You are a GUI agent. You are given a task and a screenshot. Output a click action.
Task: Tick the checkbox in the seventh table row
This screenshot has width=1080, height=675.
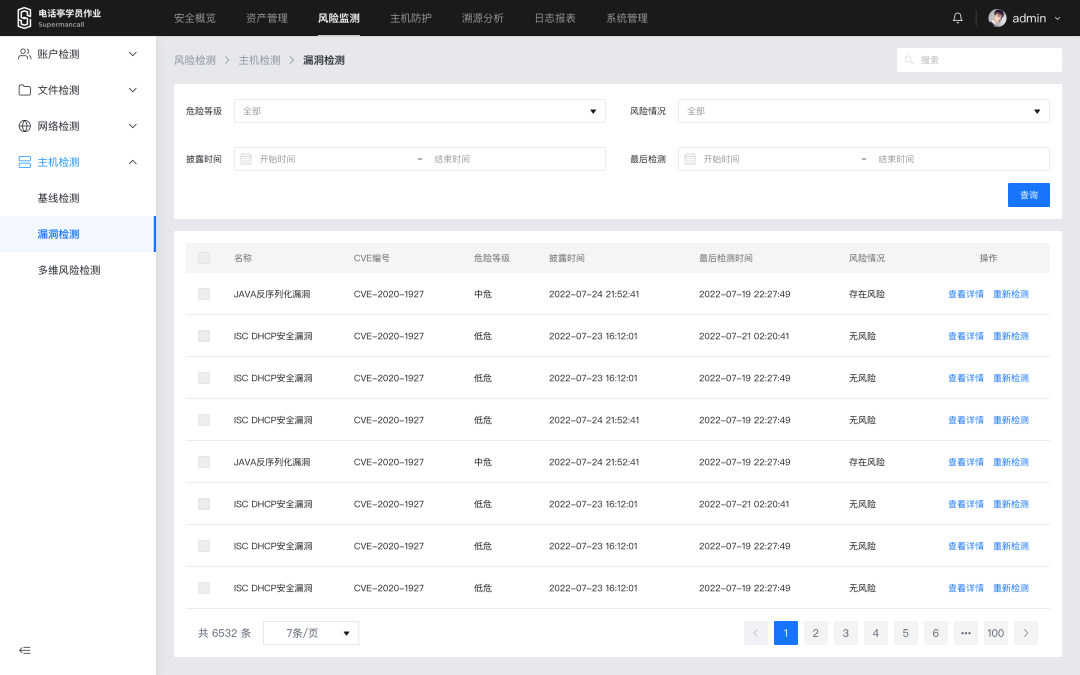point(204,546)
